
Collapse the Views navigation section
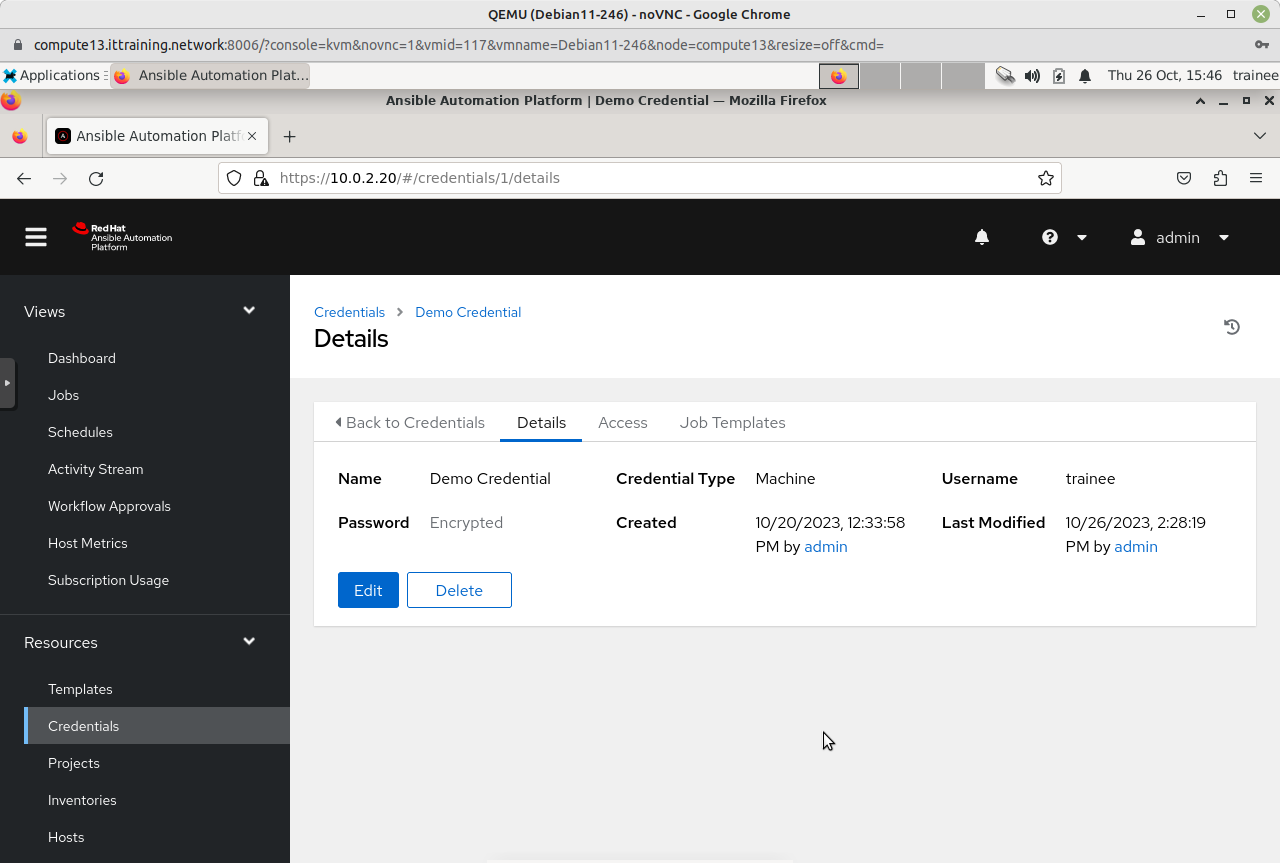249,311
